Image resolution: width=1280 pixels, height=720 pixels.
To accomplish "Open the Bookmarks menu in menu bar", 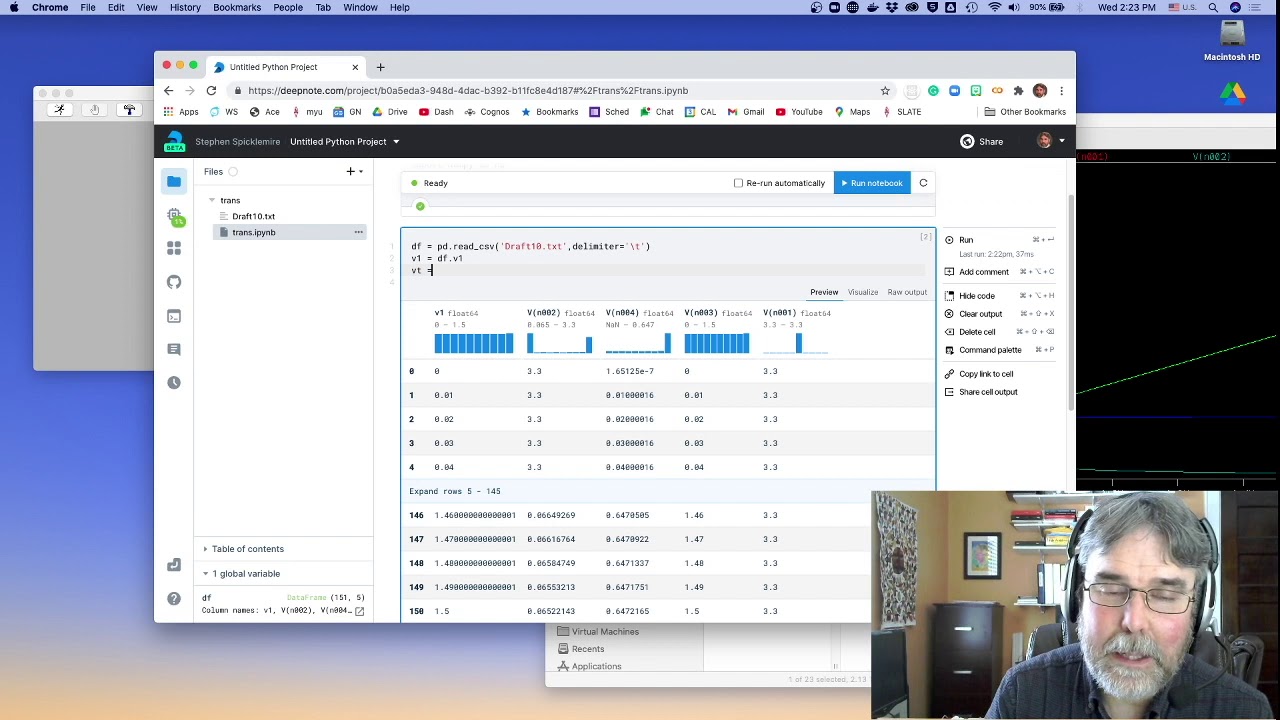I will click(237, 7).
